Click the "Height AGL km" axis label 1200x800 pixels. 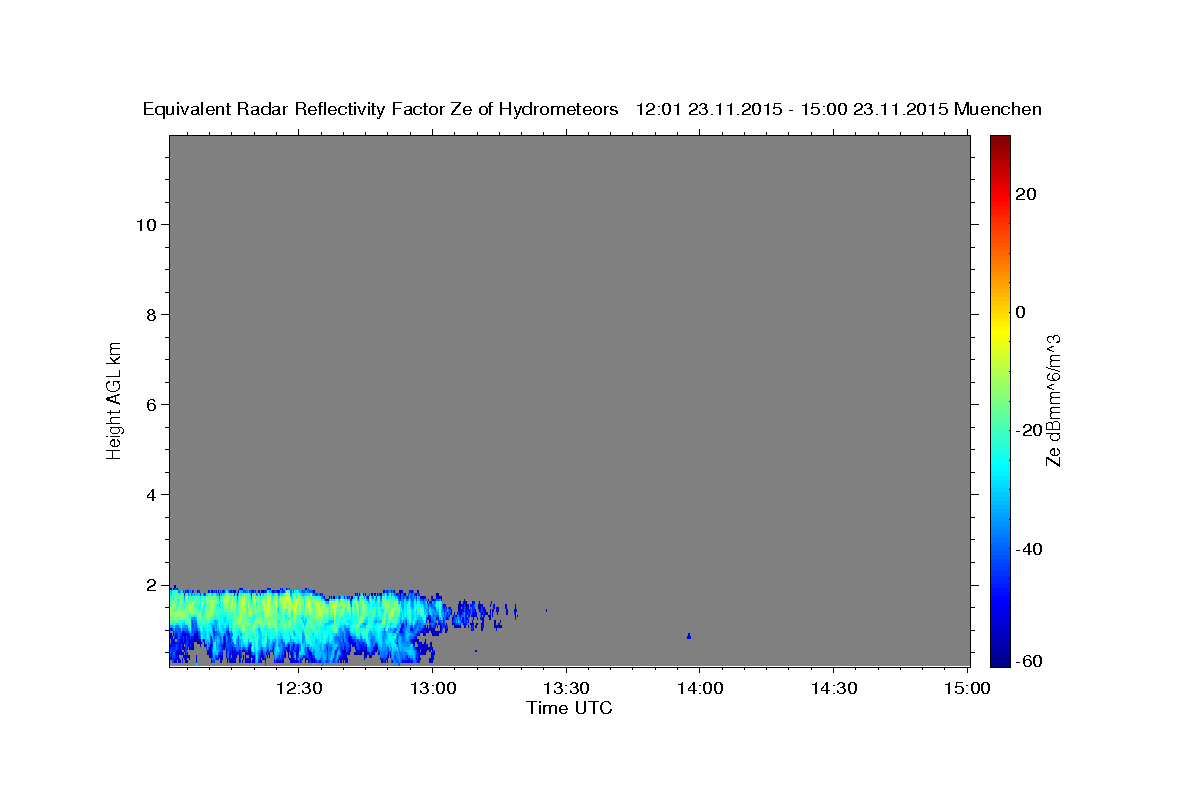[114, 399]
